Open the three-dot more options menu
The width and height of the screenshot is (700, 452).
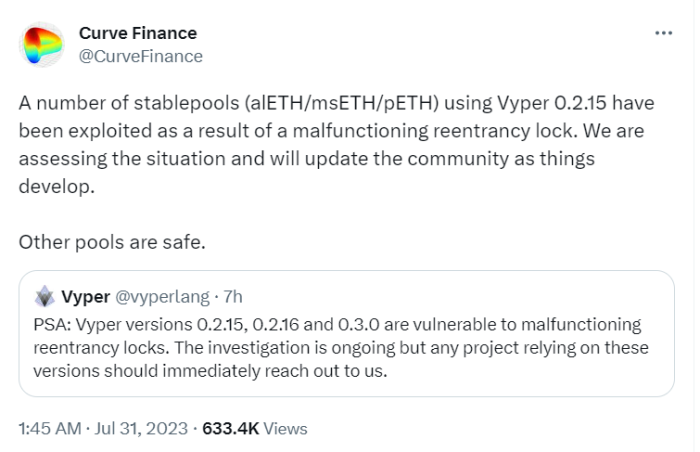pos(663,33)
